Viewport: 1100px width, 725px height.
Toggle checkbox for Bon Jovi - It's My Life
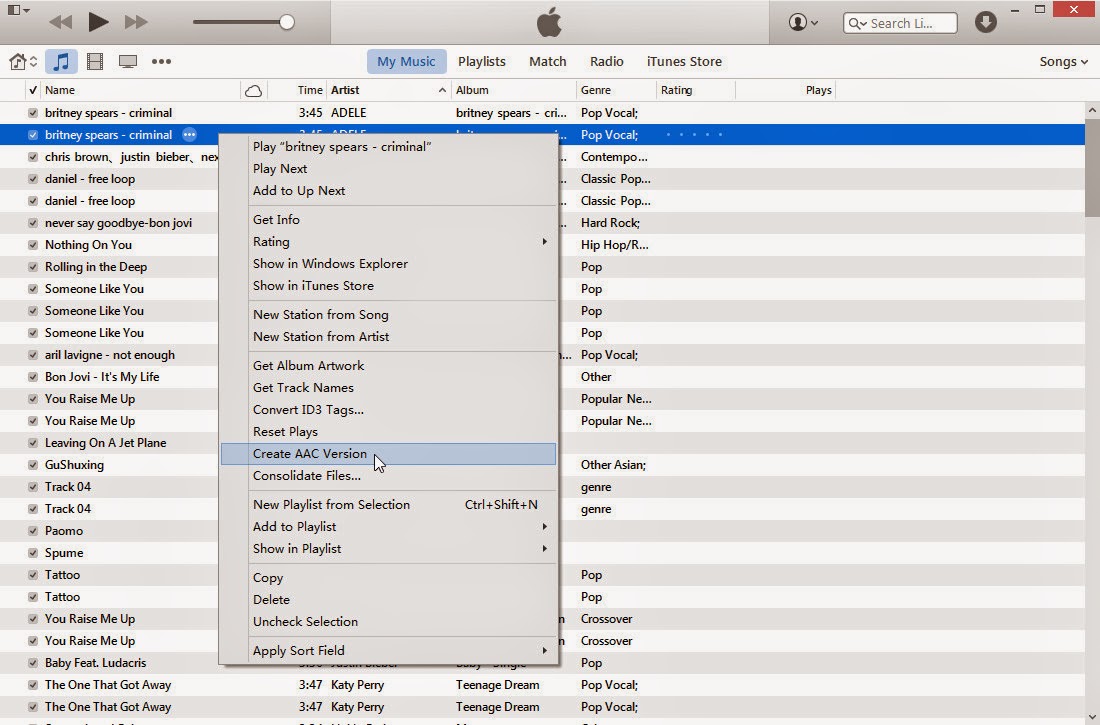(33, 377)
